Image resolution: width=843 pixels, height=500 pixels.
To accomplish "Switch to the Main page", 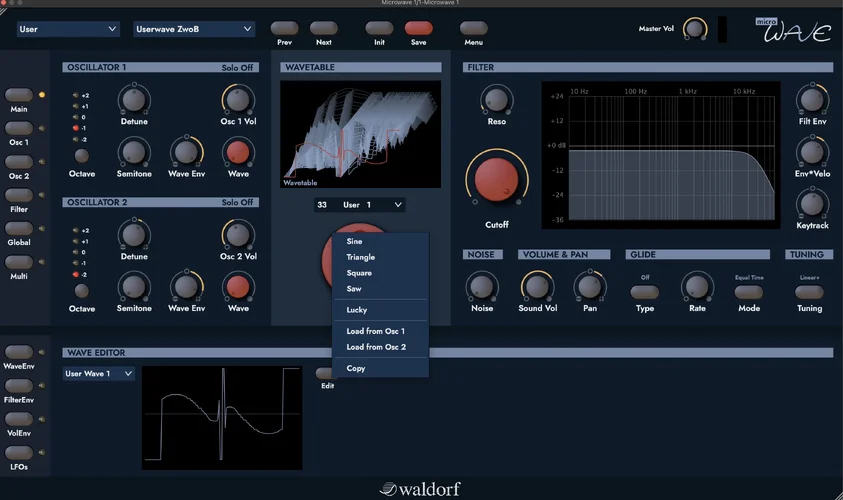I will pyautogui.click(x=19, y=95).
